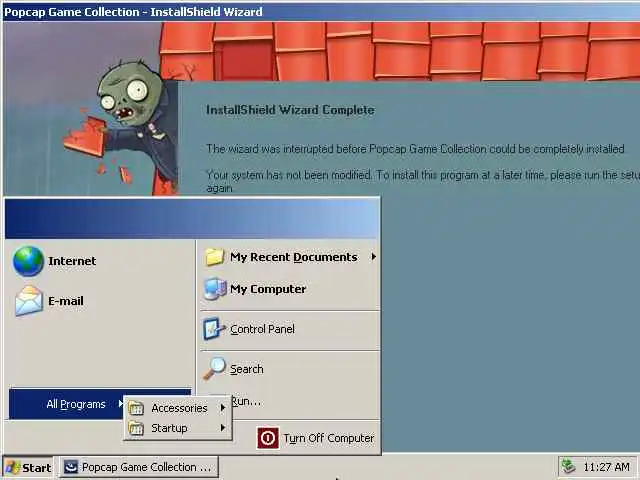This screenshot has width=640, height=480.
Task: Click the Search magnifier icon
Action: click(x=214, y=369)
